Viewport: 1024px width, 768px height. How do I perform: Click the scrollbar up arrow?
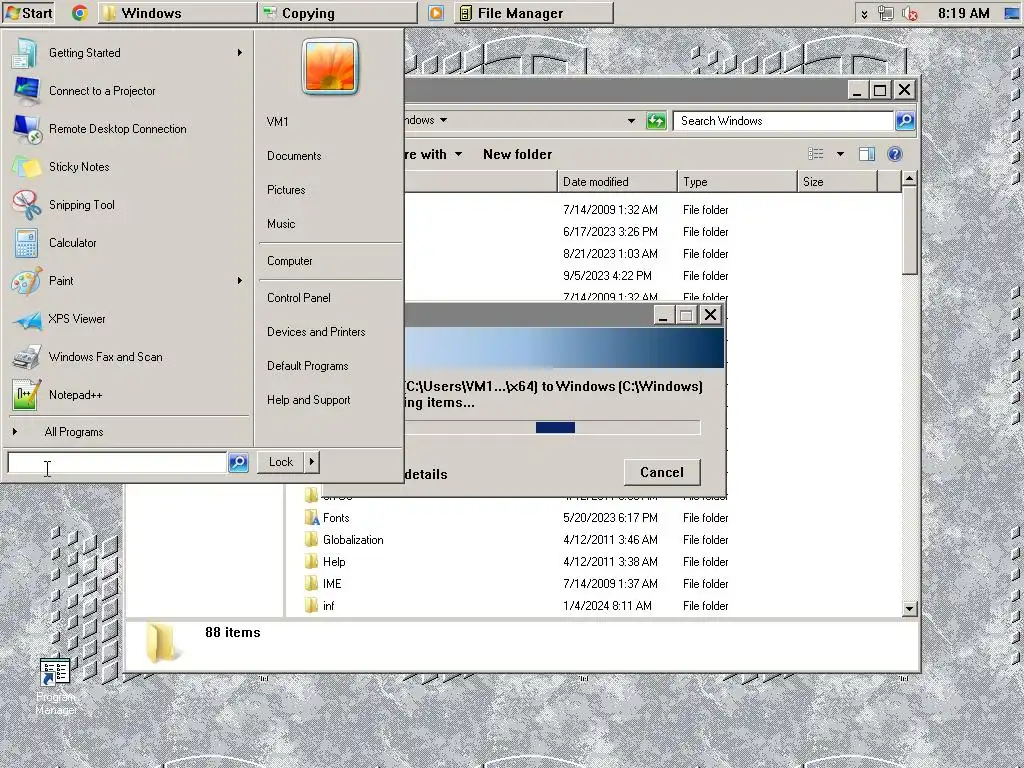(x=909, y=178)
